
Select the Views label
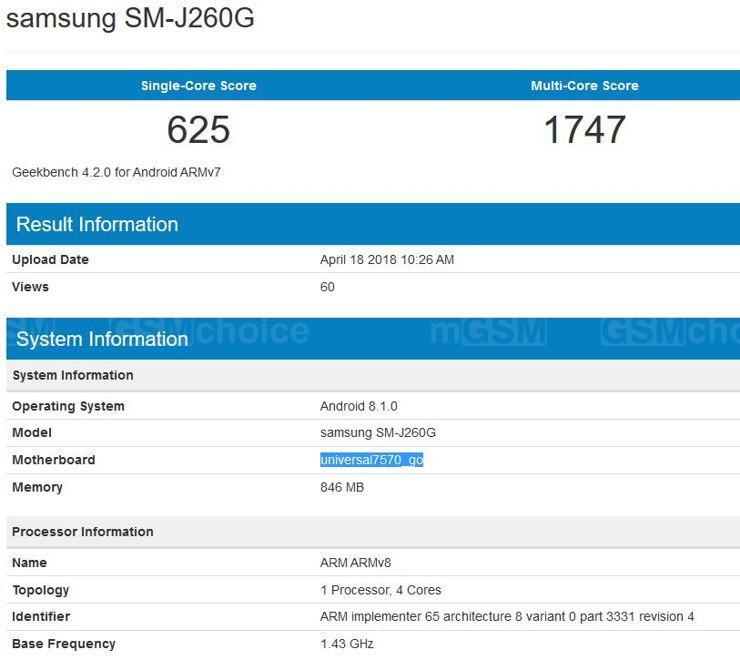pyautogui.click(x=30, y=287)
